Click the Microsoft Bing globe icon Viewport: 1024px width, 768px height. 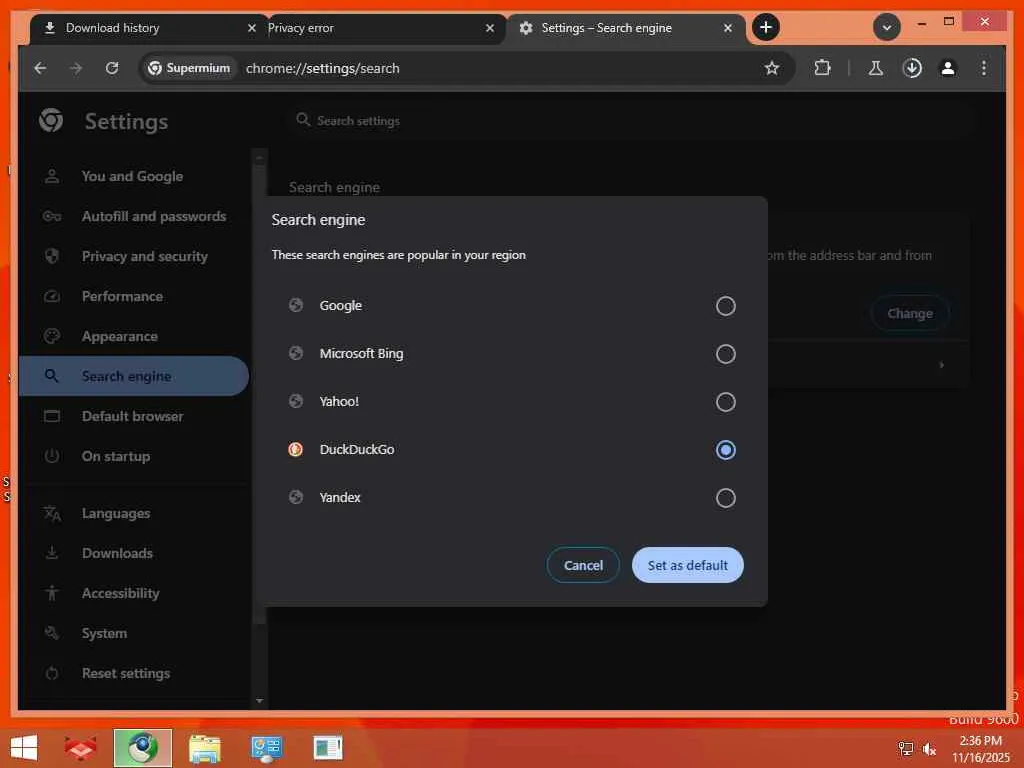(x=295, y=353)
